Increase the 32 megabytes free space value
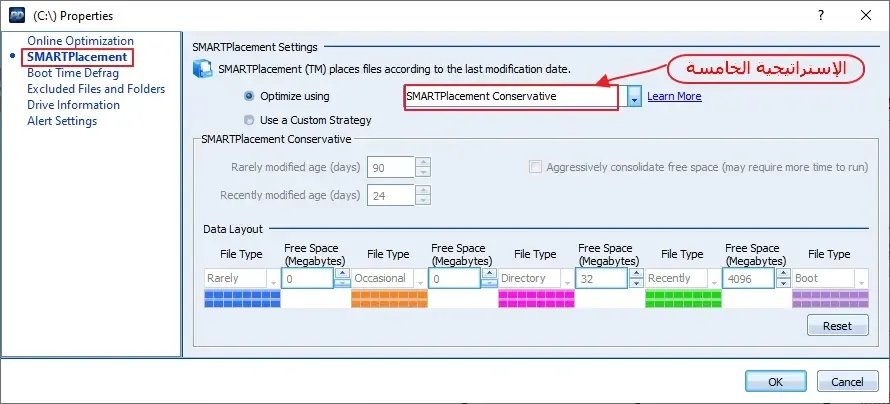890x404 pixels. [636, 273]
